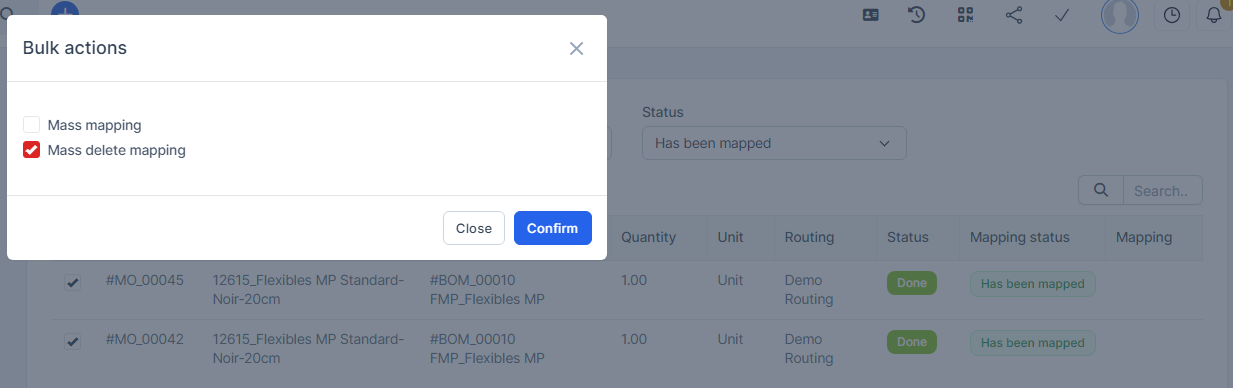Open the contact card icon in header
The width and height of the screenshot is (1233, 388).
(871, 15)
